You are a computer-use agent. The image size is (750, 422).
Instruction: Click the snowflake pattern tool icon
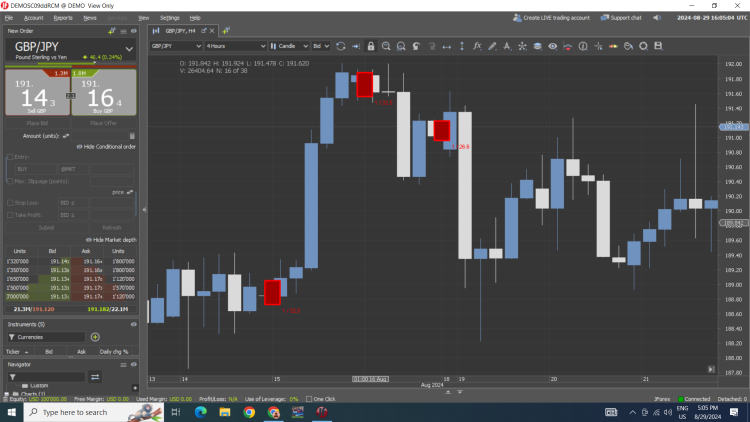tap(522, 46)
